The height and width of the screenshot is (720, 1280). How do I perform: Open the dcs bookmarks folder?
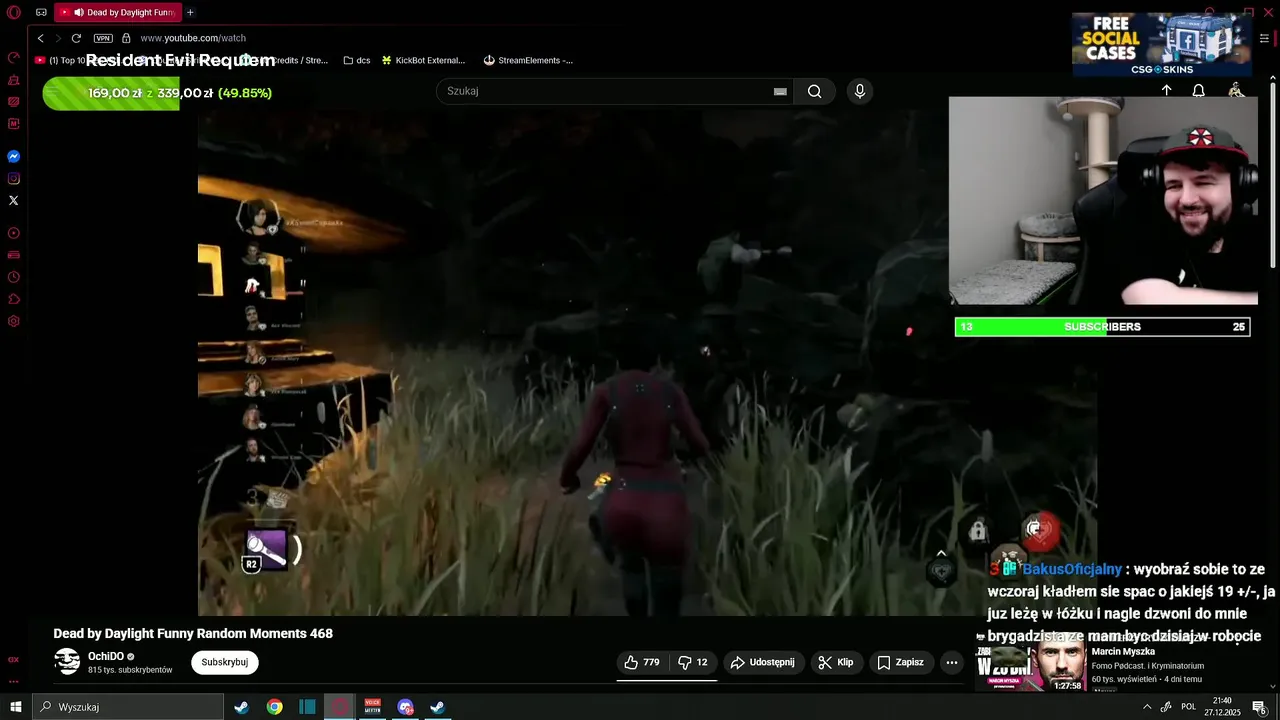356,60
